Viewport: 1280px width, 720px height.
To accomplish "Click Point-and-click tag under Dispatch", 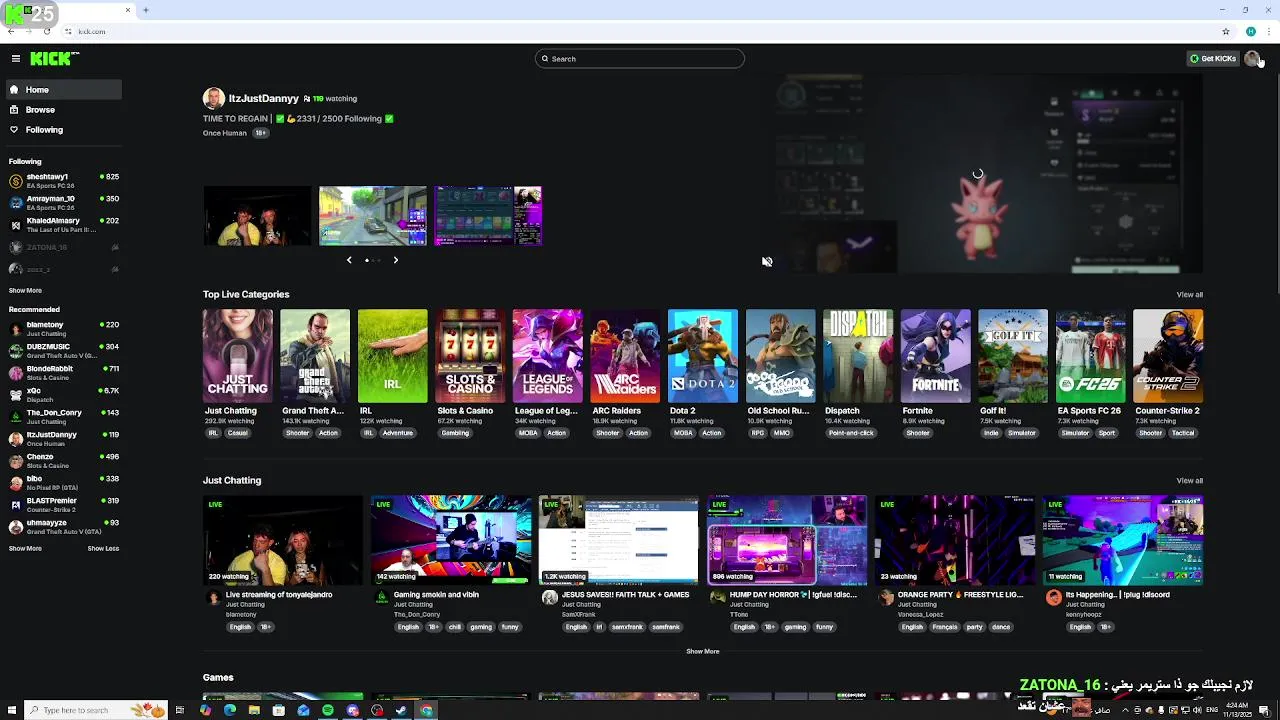I will point(851,433).
